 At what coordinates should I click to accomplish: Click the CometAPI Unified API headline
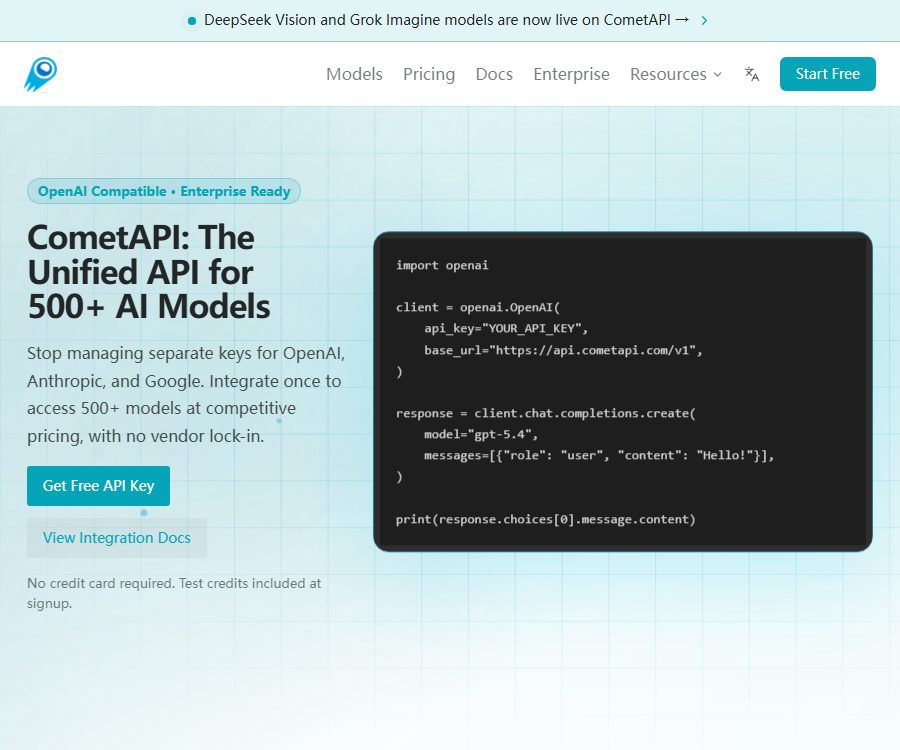(x=149, y=272)
